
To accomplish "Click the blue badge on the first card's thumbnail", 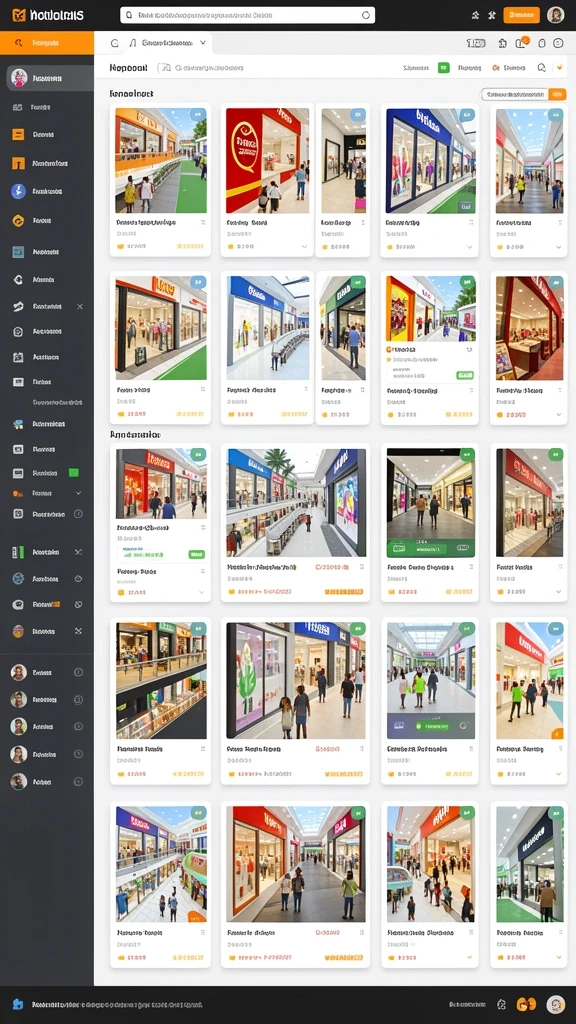I will (x=198, y=115).
